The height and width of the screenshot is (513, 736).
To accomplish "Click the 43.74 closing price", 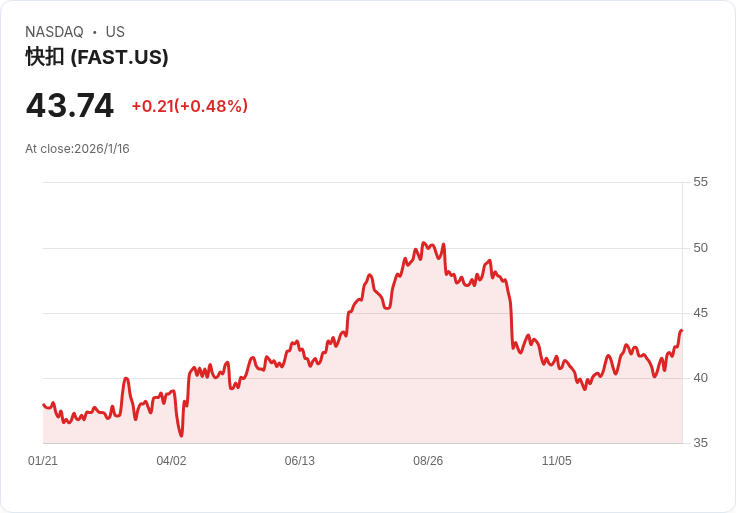I will [70, 106].
